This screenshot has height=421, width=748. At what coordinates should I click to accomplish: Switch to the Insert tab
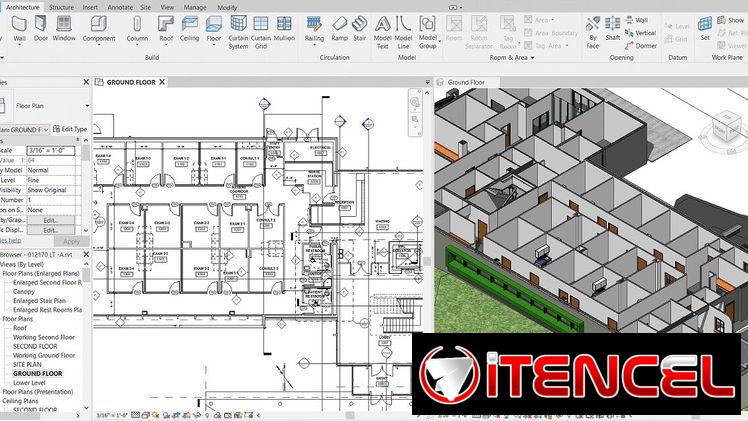90,7
